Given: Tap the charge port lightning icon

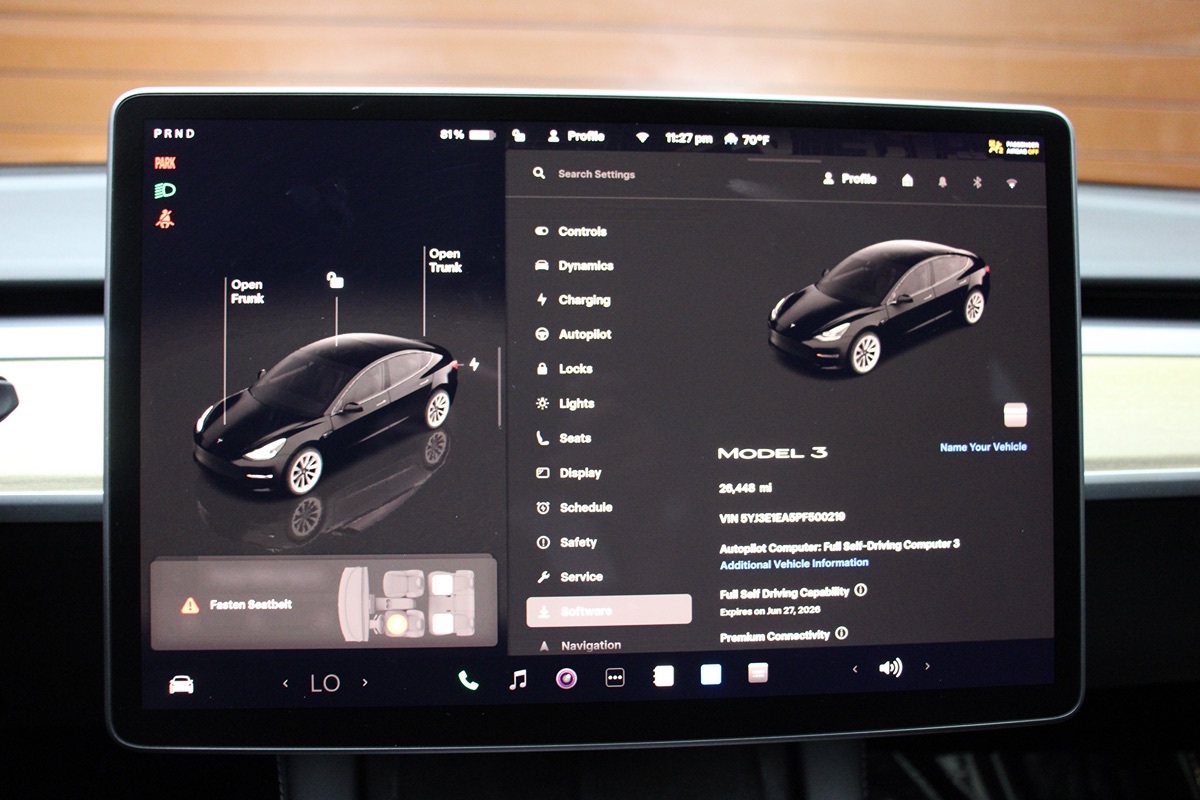Looking at the screenshot, I should pyautogui.click(x=474, y=365).
